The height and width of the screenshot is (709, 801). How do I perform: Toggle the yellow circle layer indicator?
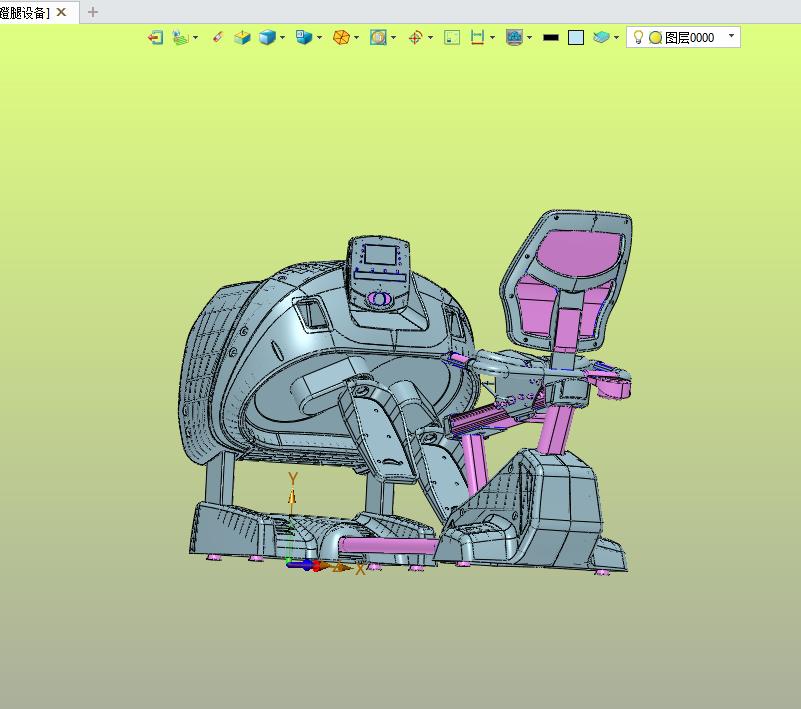[655, 37]
